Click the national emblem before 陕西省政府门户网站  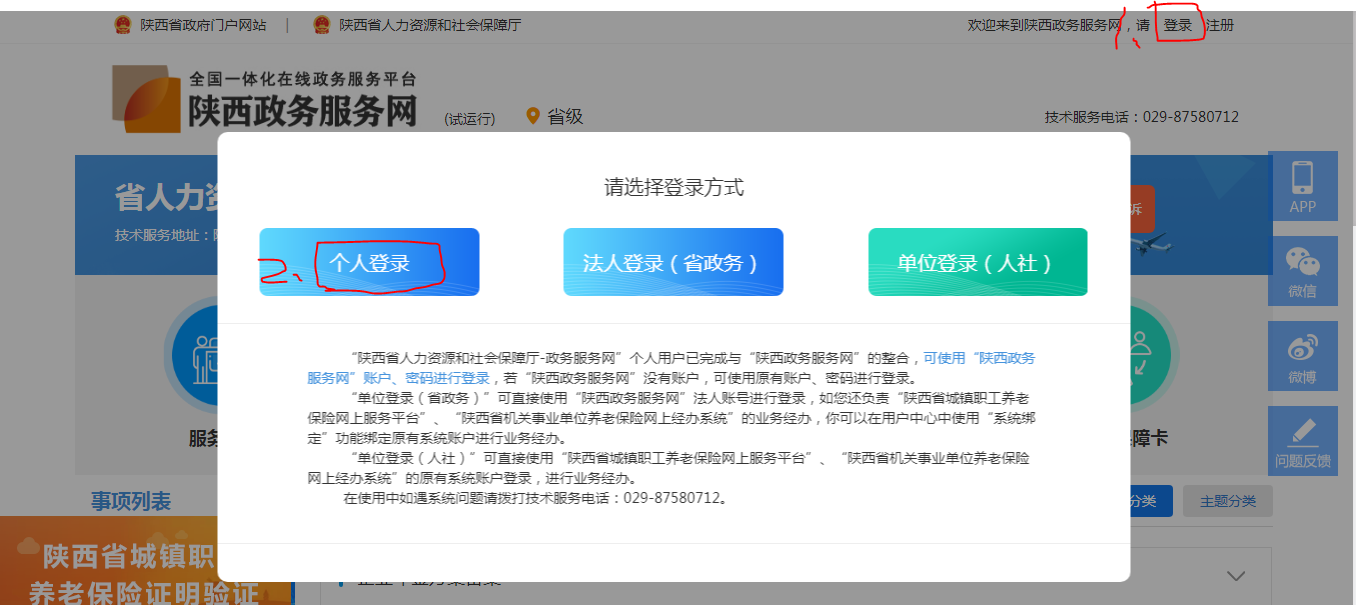tap(122, 25)
